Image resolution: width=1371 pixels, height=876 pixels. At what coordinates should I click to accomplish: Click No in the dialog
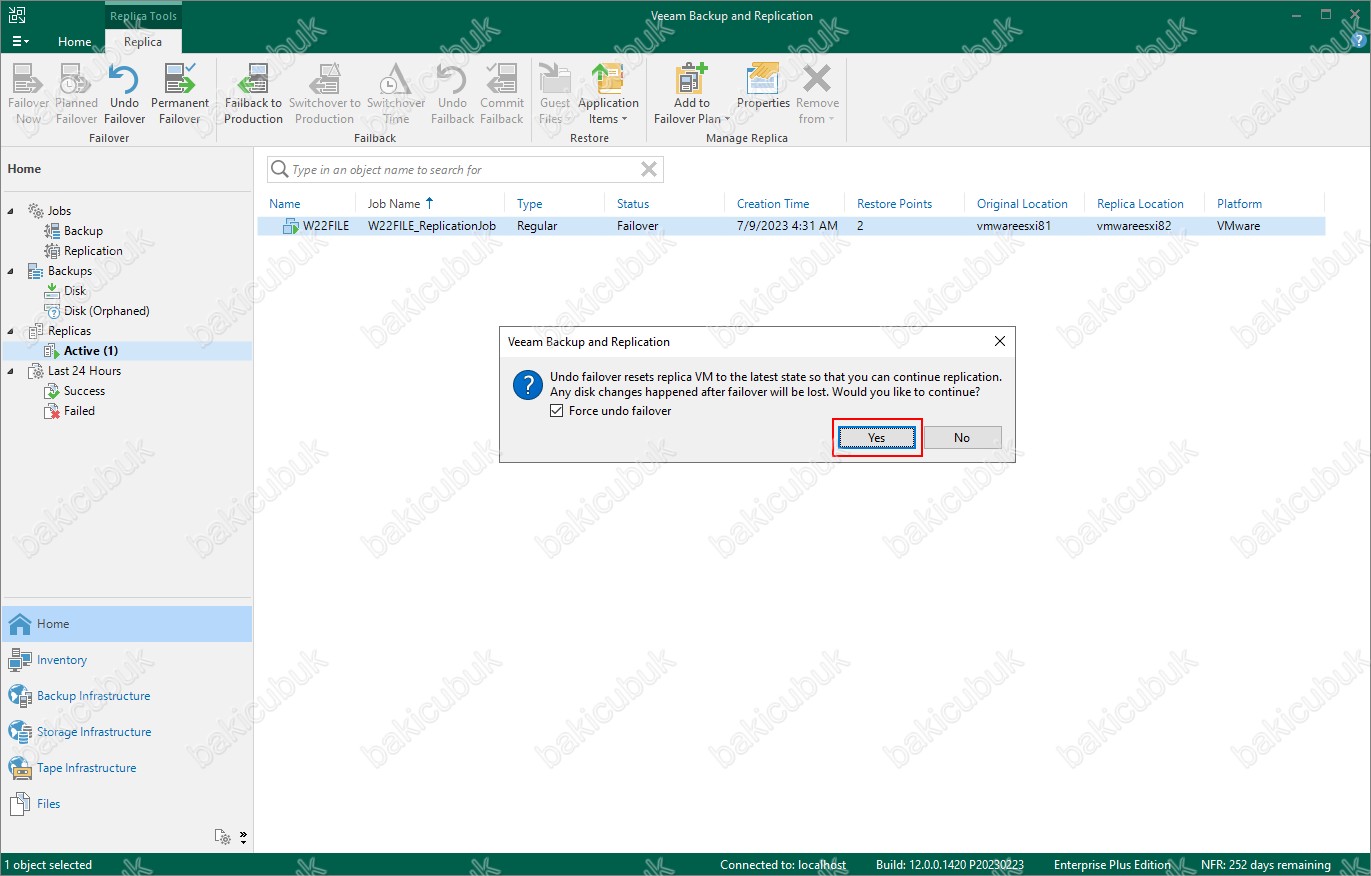coord(962,437)
